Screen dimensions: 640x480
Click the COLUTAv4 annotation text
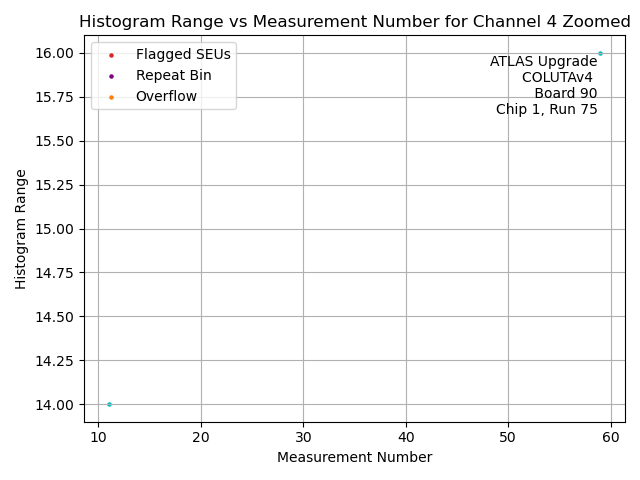pyautogui.click(x=558, y=78)
